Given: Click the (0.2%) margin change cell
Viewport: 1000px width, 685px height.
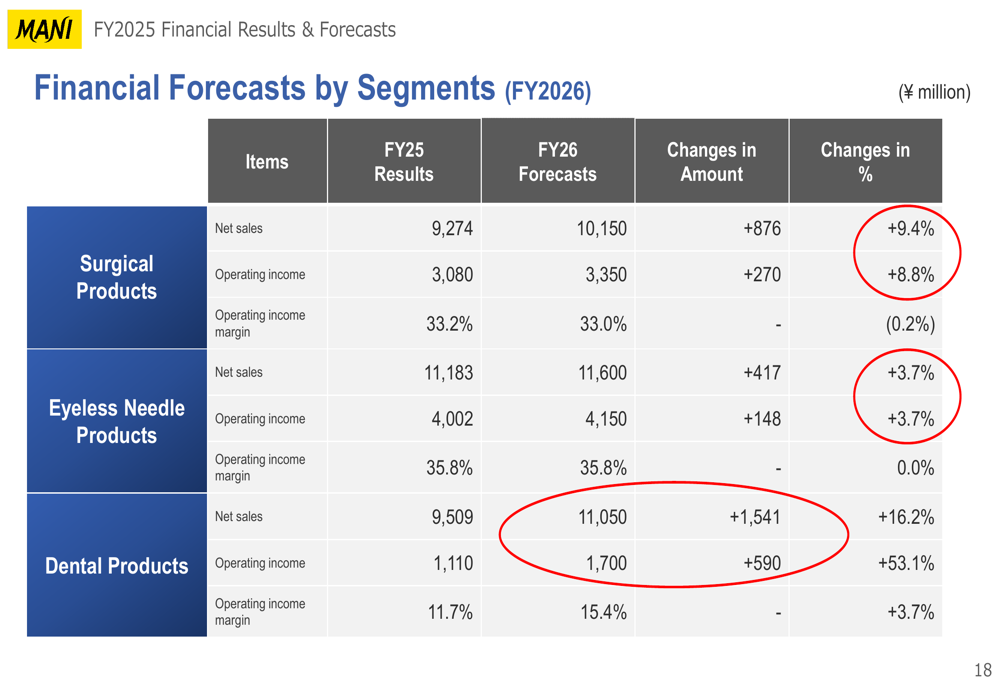Looking at the screenshot, I should point(909,324).
